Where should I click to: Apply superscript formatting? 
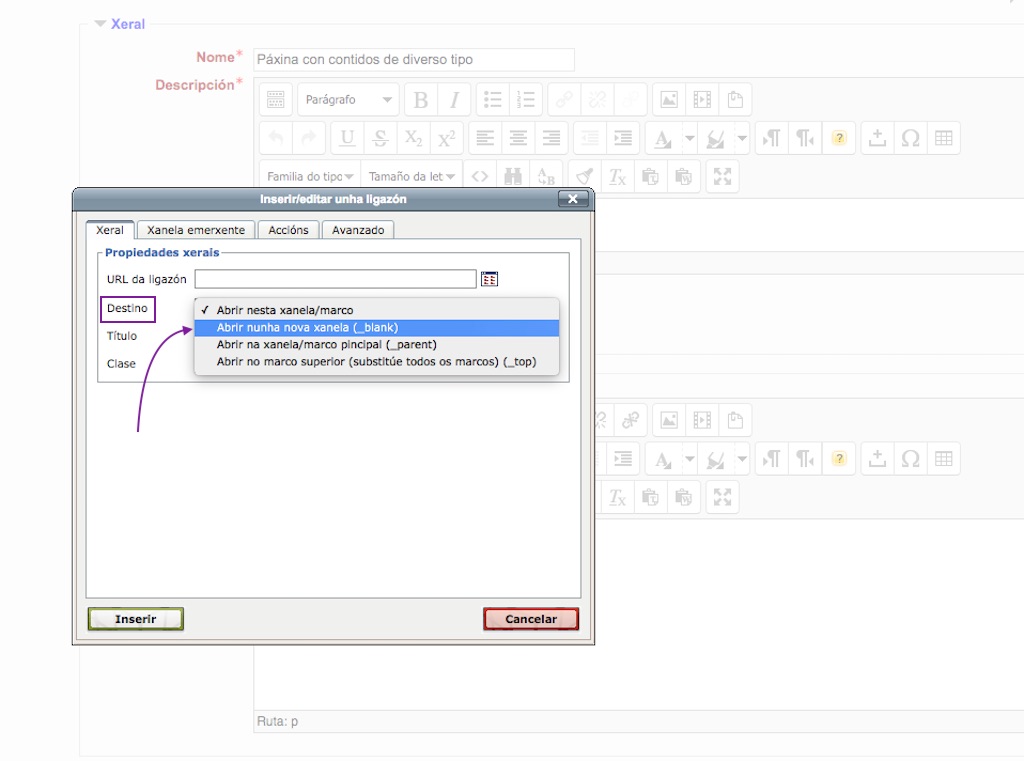click(446, 139)
